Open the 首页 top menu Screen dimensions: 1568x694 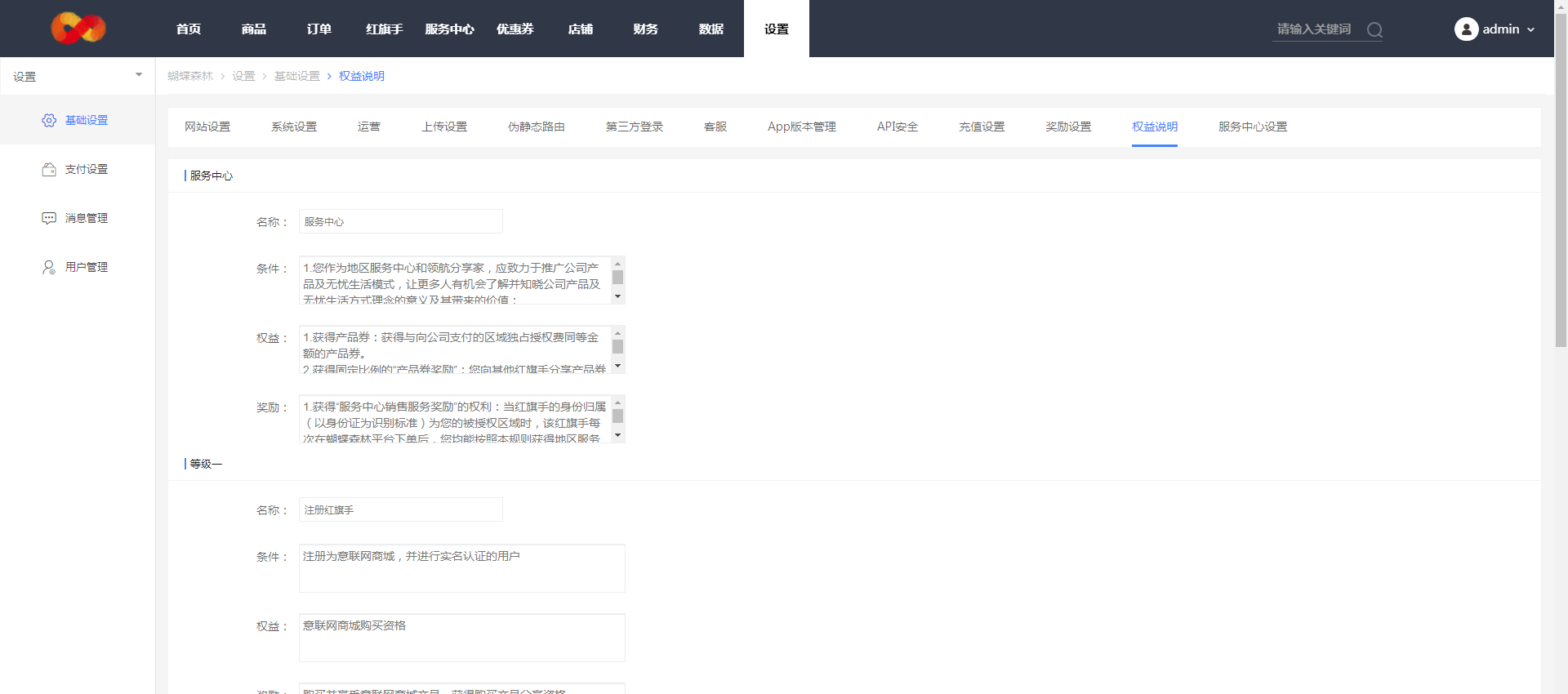189,29
